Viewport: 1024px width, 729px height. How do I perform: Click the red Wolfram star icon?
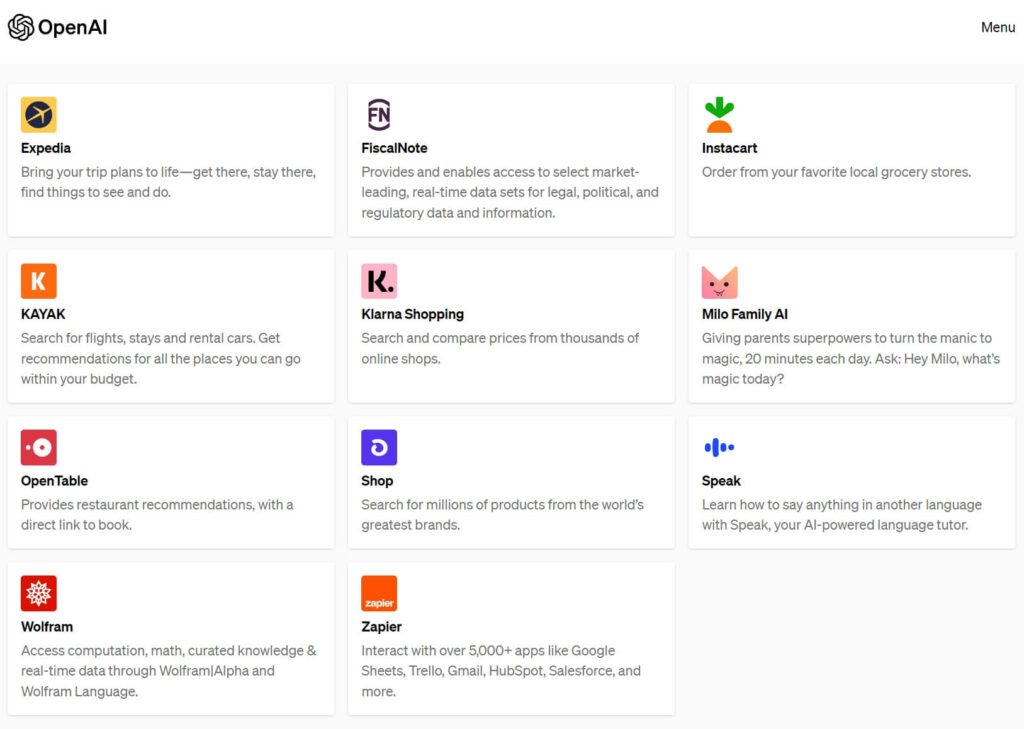tap(38, 593)
